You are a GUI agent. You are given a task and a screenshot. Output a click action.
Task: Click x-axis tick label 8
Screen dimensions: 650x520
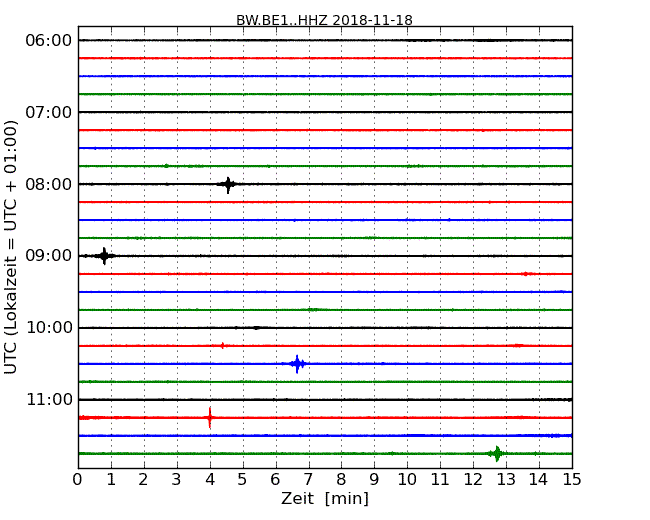click(x=341, y=480)
